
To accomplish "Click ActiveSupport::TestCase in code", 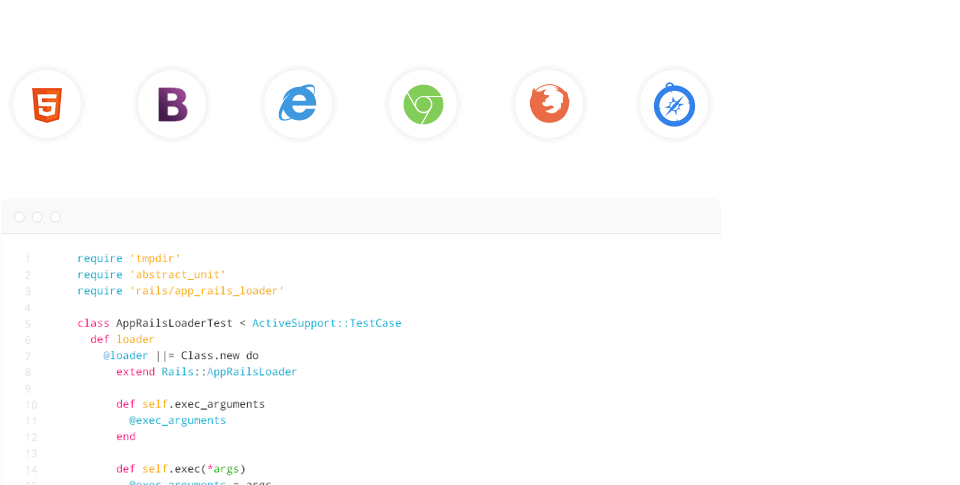I will pos(326,323).
